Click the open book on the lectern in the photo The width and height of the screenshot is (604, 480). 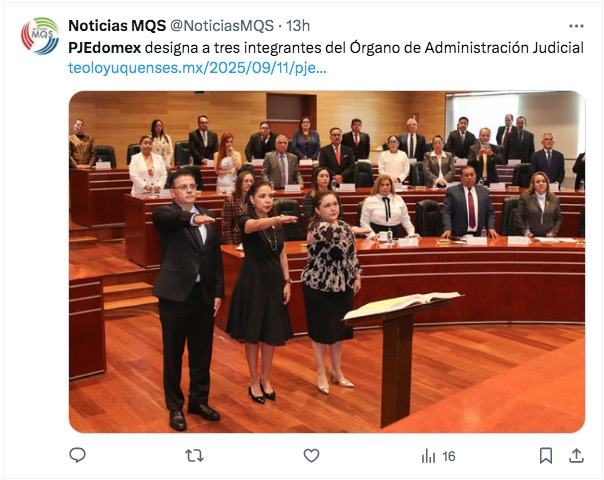[403, 305]
